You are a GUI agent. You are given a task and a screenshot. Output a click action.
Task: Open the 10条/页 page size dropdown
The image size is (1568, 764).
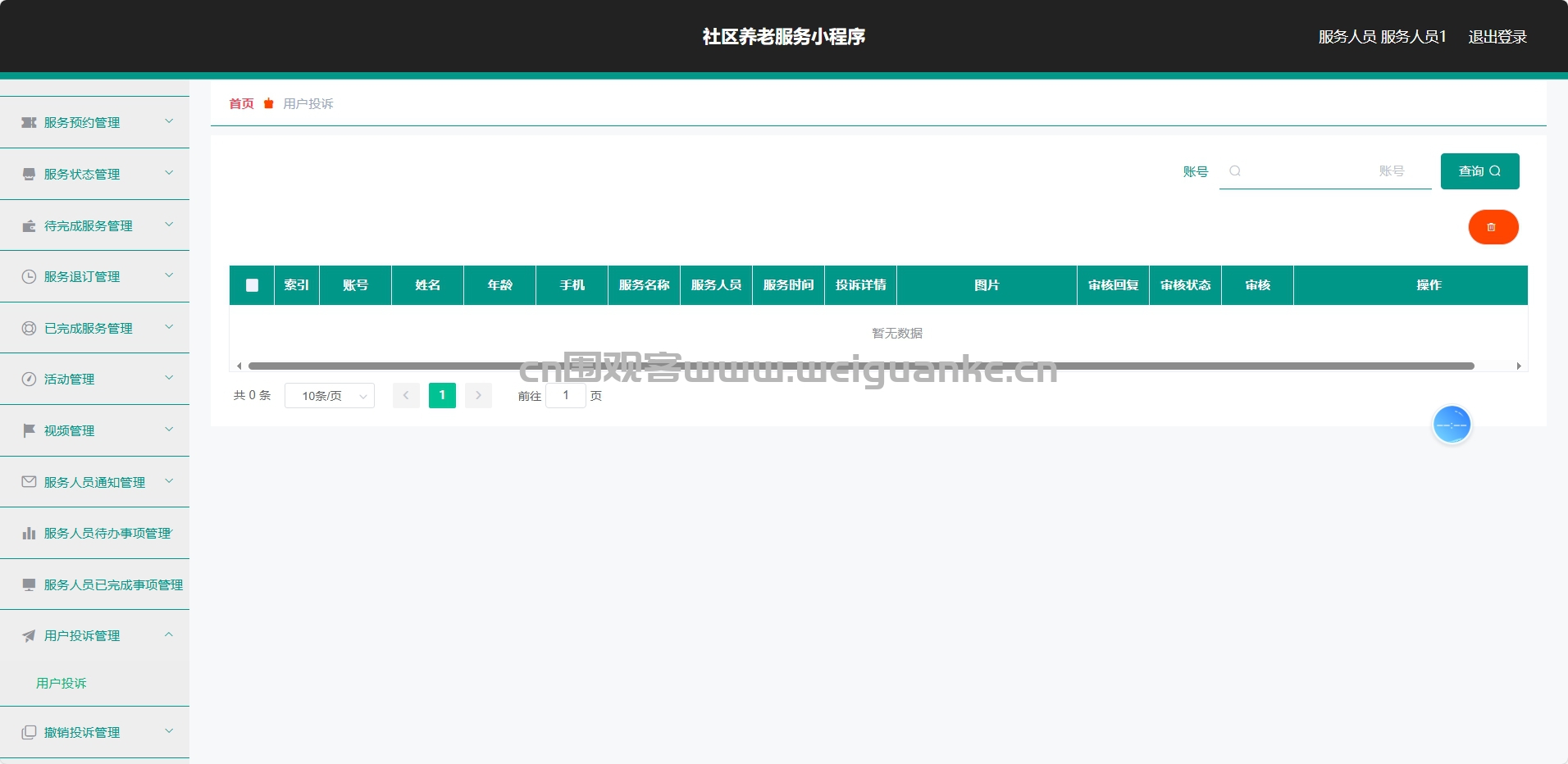click(x=330, y=396)
